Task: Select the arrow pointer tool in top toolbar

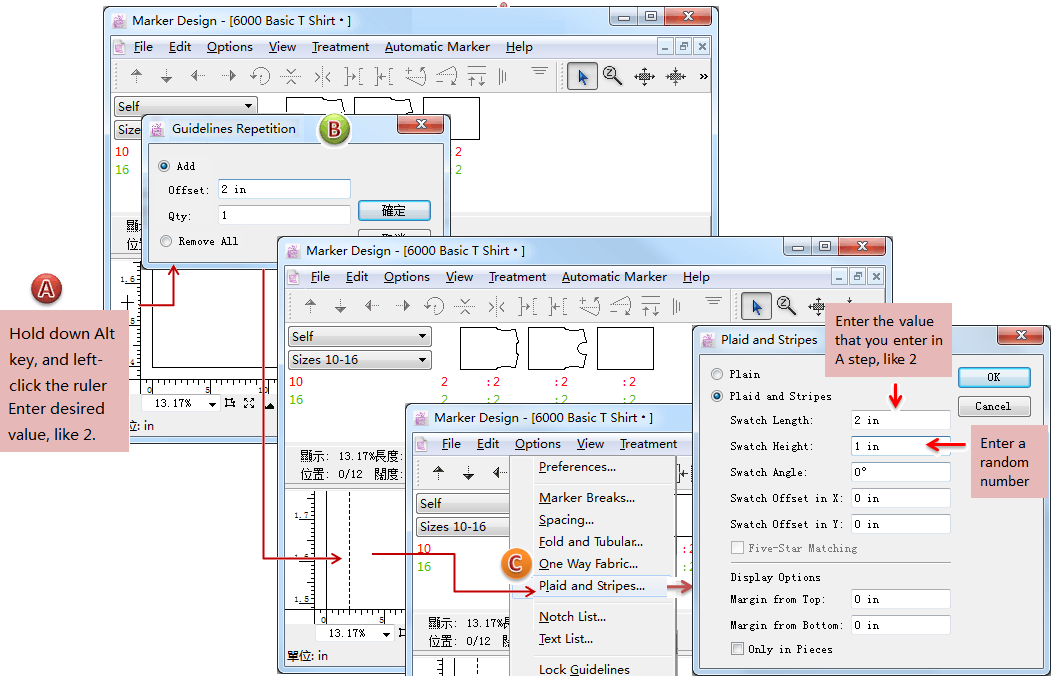Action: (x=583, y=76)
